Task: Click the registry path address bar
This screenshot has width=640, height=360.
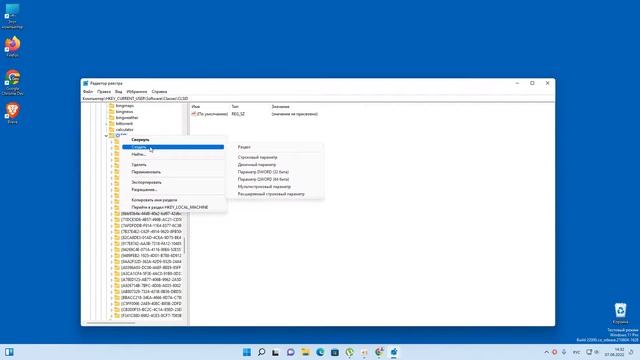Action: tap(318, 99)
